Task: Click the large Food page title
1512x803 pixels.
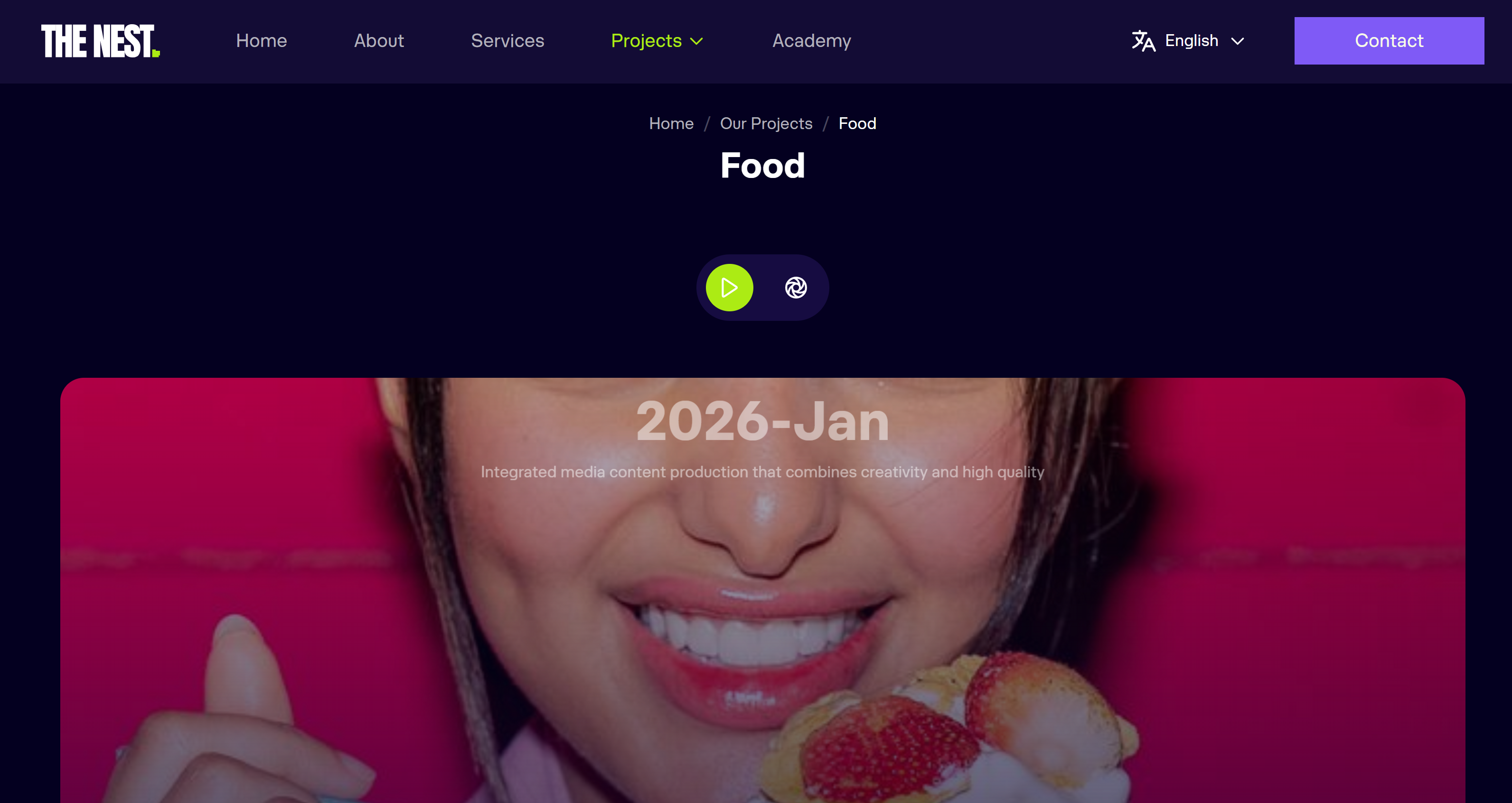Action: (x=762, y=165)
